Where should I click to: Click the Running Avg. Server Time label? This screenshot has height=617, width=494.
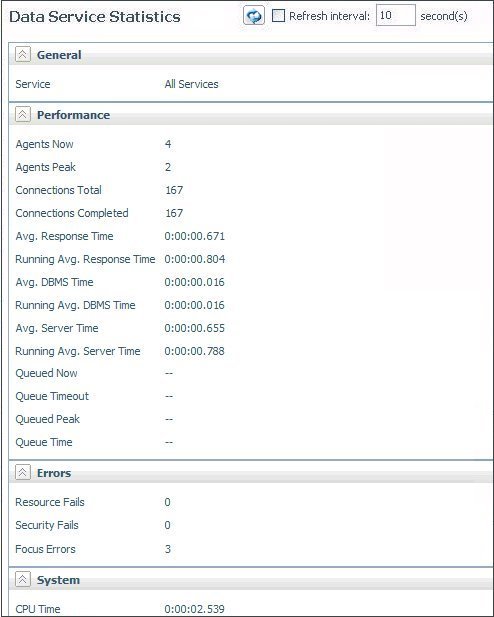pos(78,351)
